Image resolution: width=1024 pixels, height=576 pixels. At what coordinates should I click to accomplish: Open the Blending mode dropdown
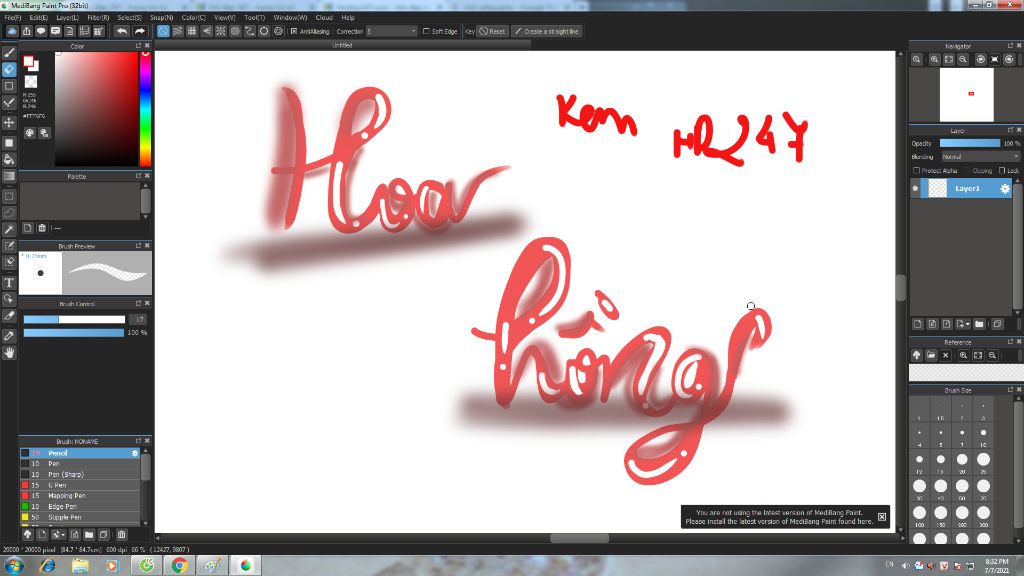click(x=980, y=157)
